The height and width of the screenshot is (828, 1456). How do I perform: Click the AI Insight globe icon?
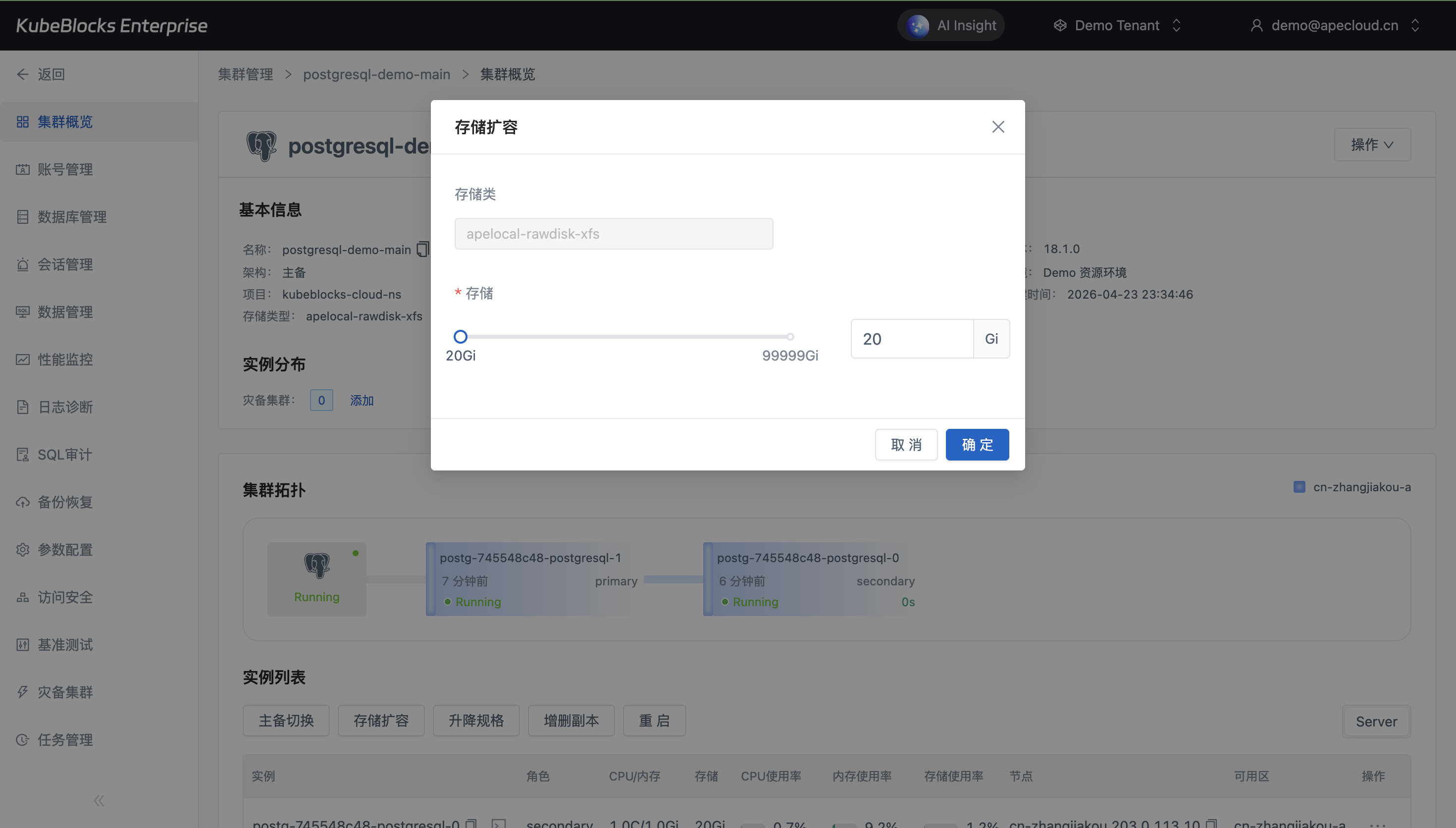tap(918, 26)
